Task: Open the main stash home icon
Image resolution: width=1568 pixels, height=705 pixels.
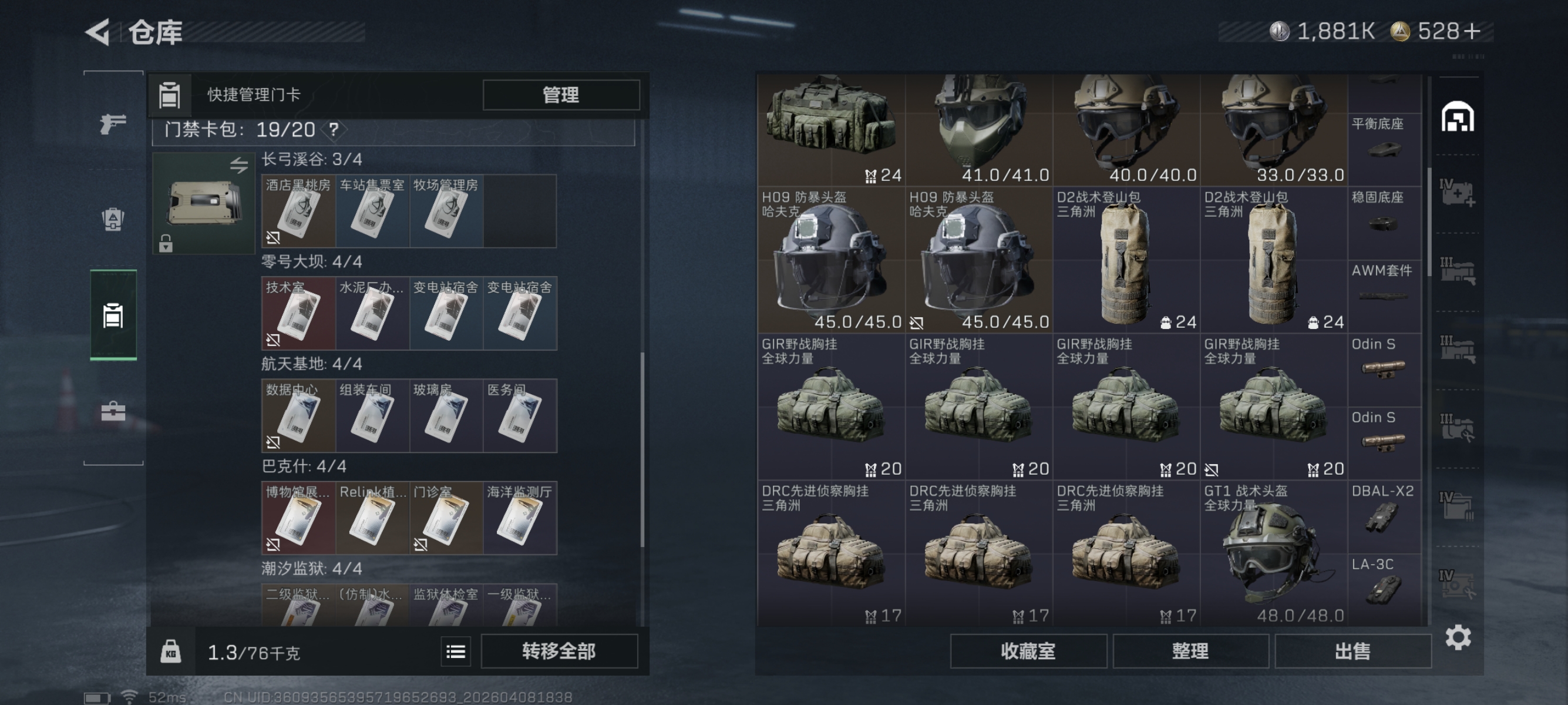Action: tap(1457, 117)
